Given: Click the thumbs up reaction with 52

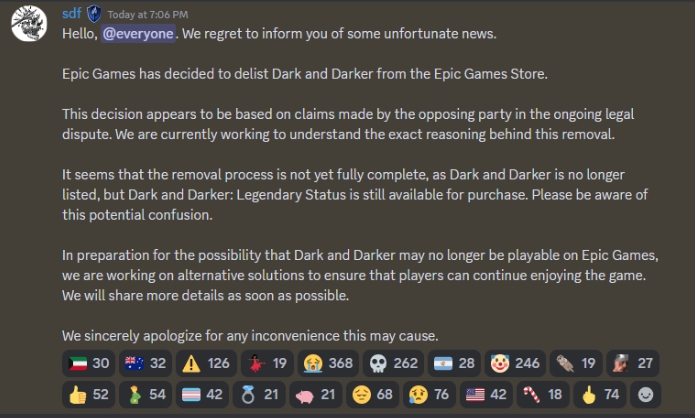Looking at the screenshot, I should tap(89, 395).
